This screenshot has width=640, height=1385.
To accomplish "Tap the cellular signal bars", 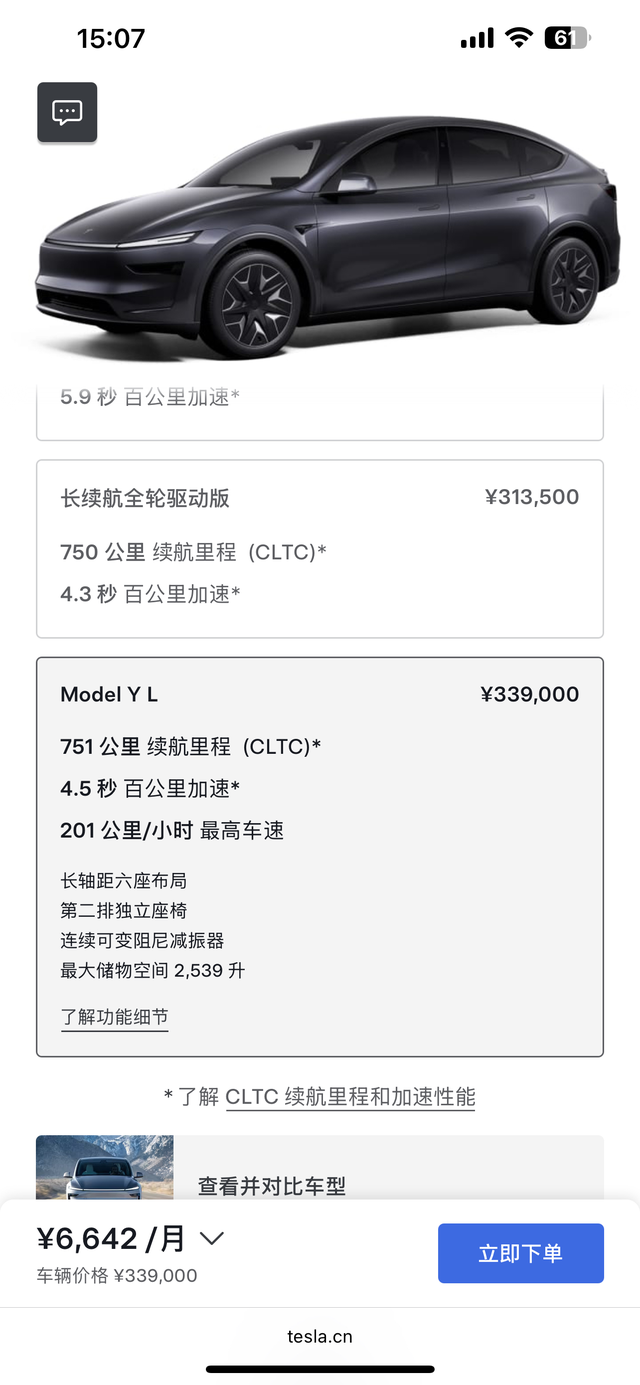I will 477,39.
